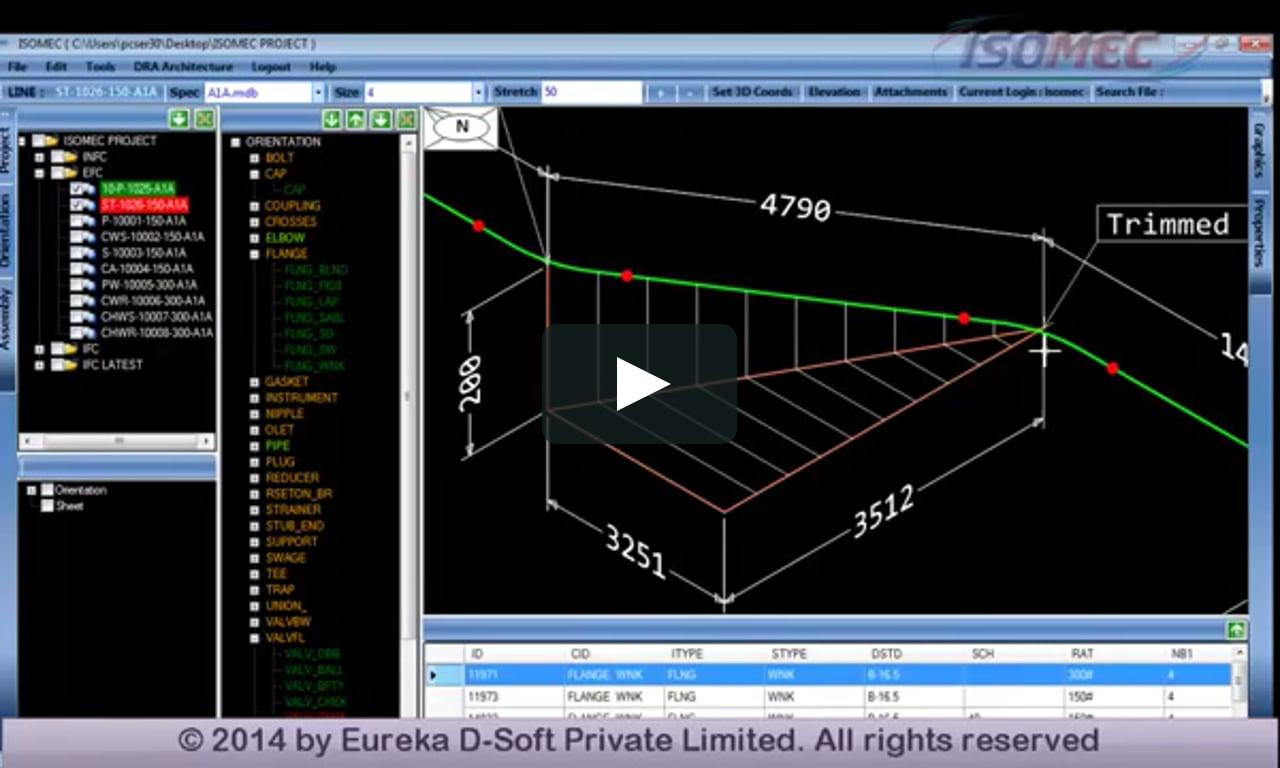Open the Size dropdown arrow
The width and height of the screenshot is (1280, 768).
tap(478, 92)
